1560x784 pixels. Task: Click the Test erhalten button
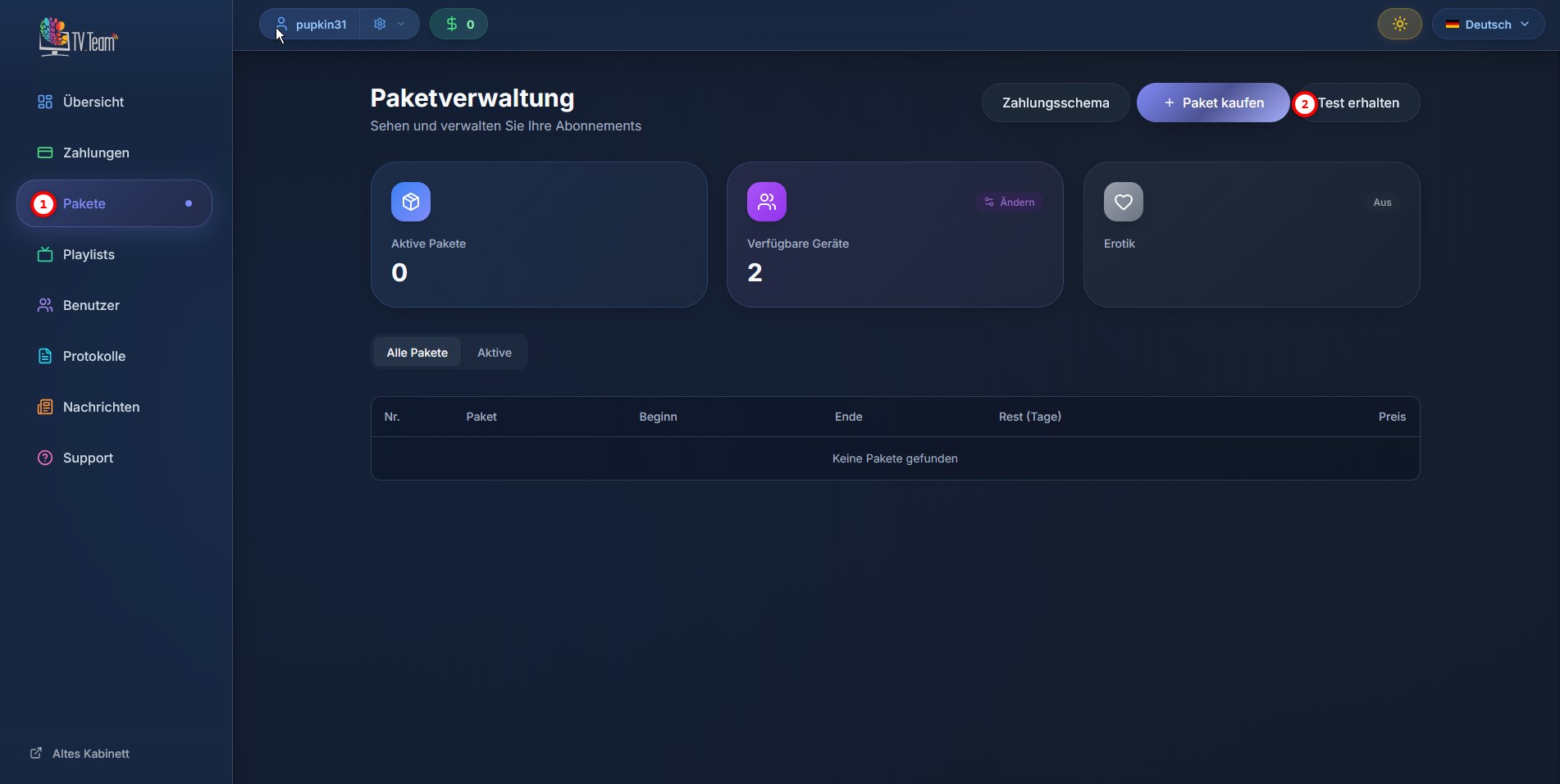tap(1357, 103)
